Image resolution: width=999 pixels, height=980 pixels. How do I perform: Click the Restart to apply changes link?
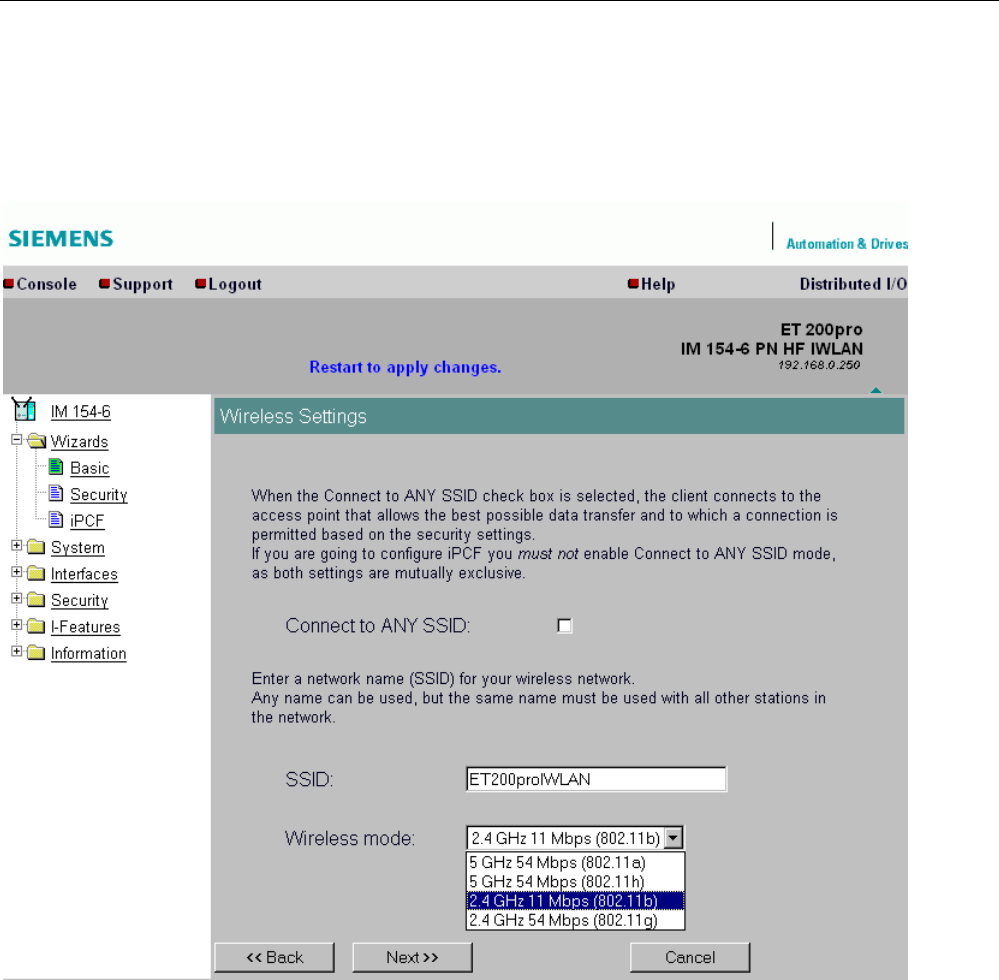pos(405,368)
